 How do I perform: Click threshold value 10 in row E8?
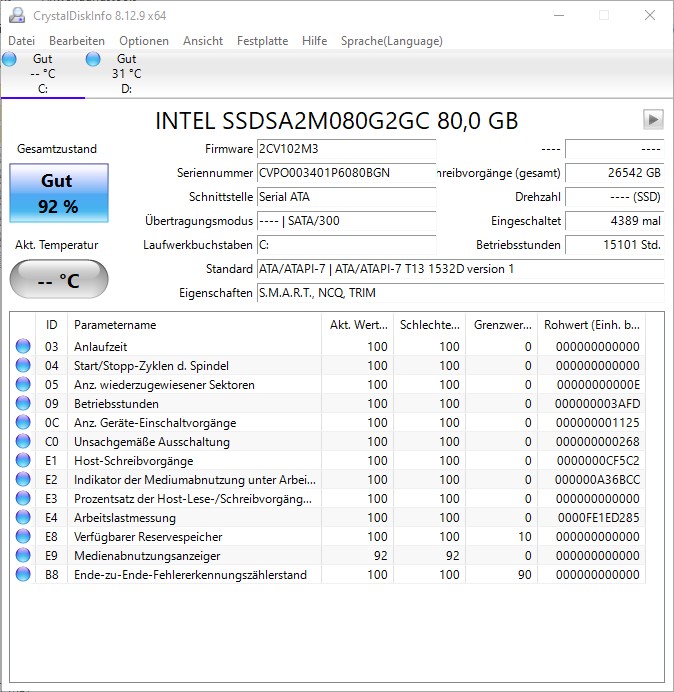(524, 537)
